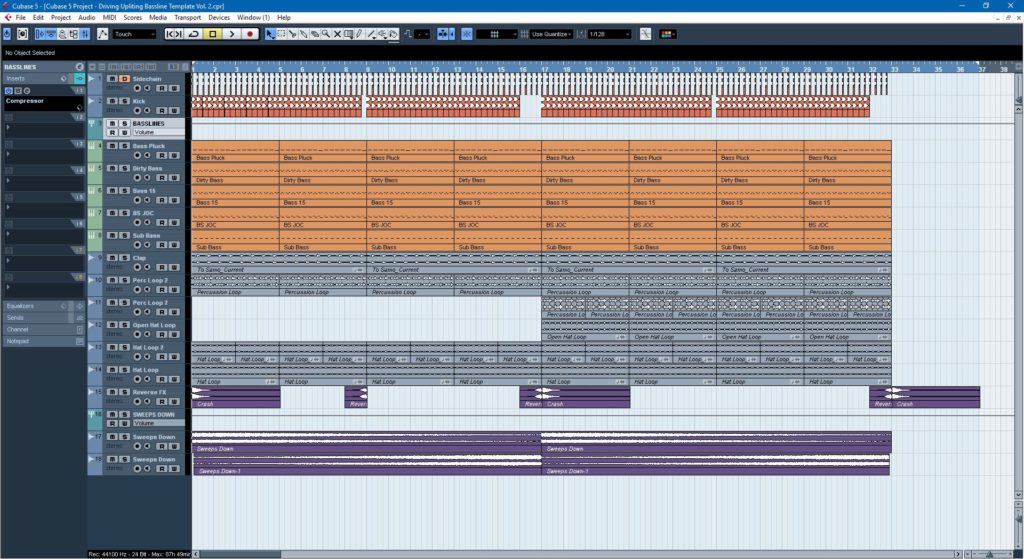Image resolution: width=1024 pixels, height=559 pixels.
Task: Open the Volume parameter dropdown on SWEEPS DOWN
Action: coord(158,423)
